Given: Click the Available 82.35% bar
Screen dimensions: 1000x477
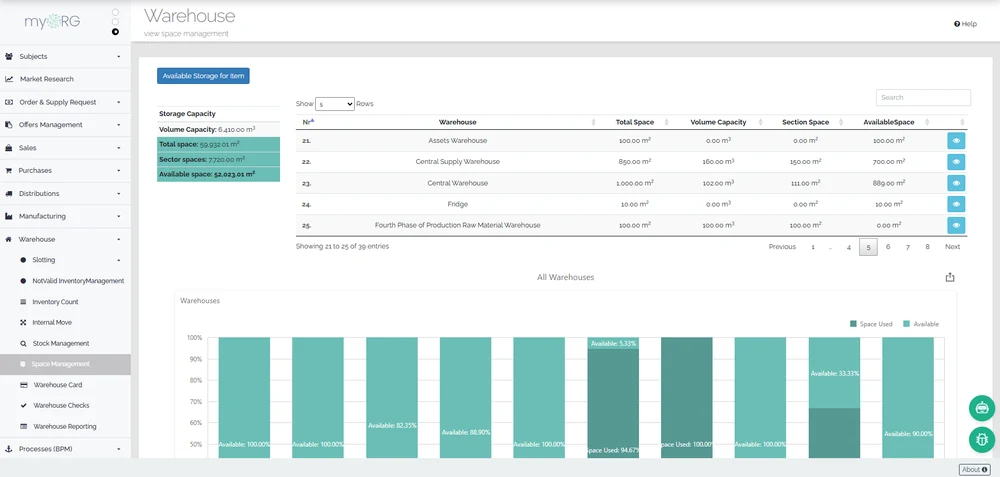Looking at the screenshot, I should tap(392, 397).
